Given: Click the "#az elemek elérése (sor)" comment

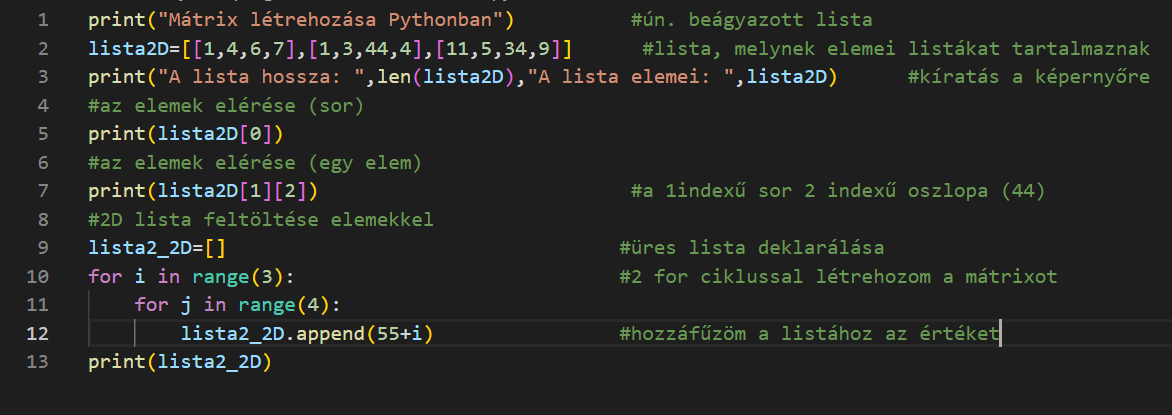Looking at the screenshot, I should 225,106.
